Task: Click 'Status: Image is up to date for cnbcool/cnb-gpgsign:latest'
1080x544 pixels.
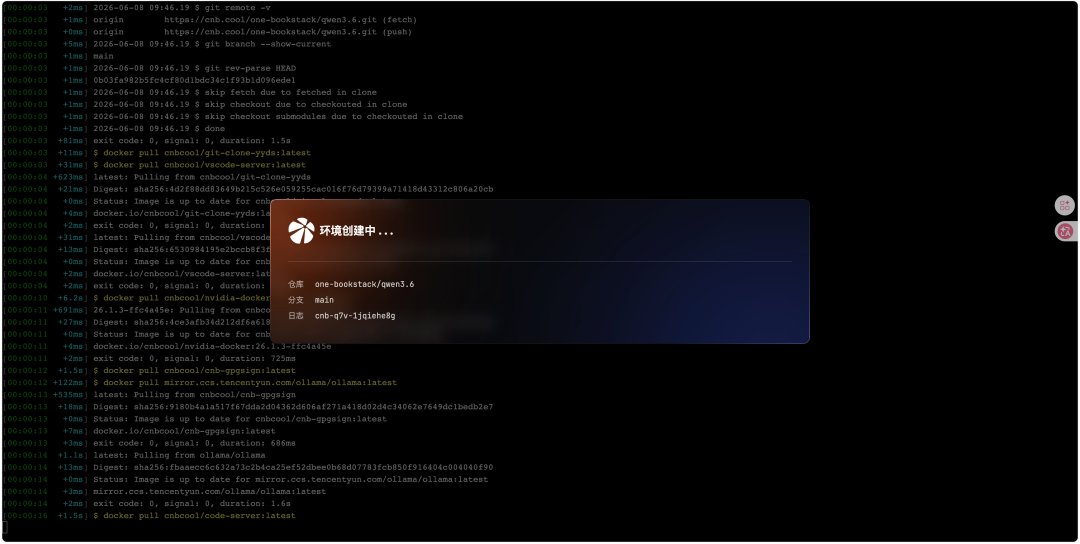Action: pyautogui.click(x=240, y=419)
